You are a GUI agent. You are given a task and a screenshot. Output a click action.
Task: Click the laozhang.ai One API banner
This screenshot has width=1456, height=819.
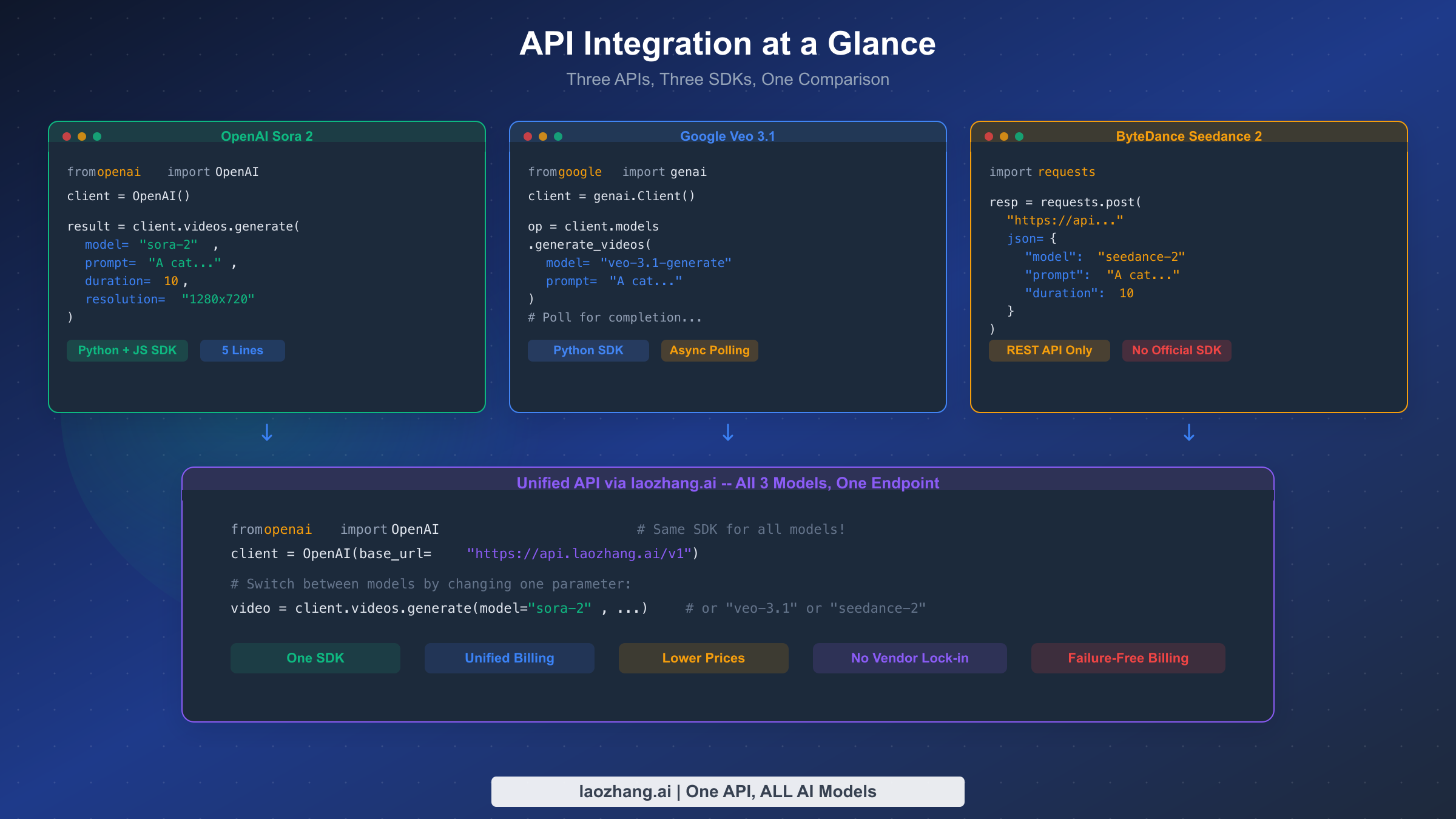coord(727,791)
